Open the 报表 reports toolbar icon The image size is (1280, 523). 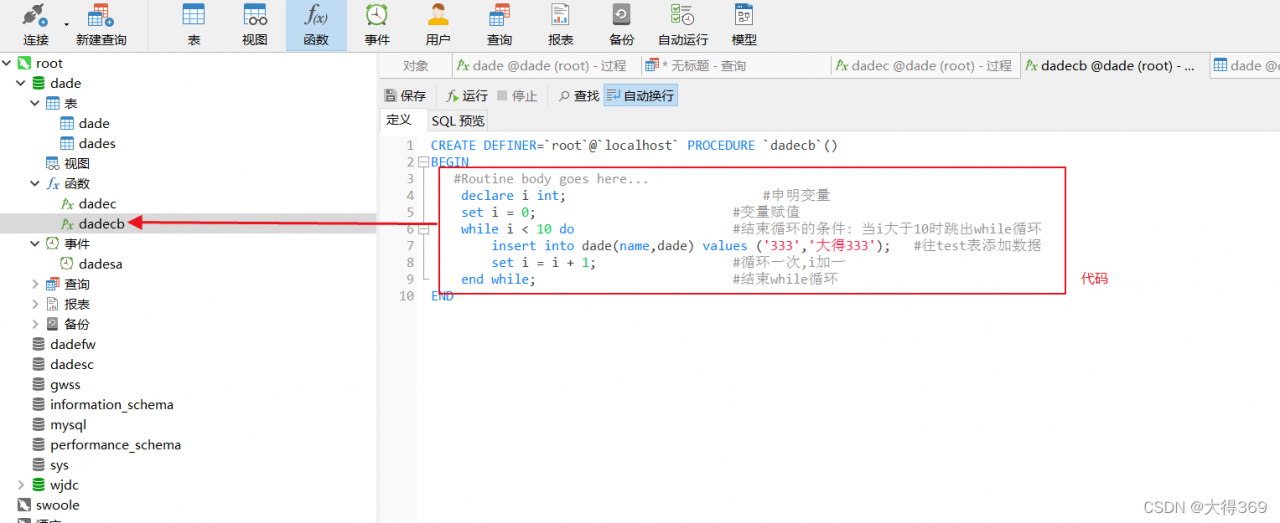(x=560, y=25)
